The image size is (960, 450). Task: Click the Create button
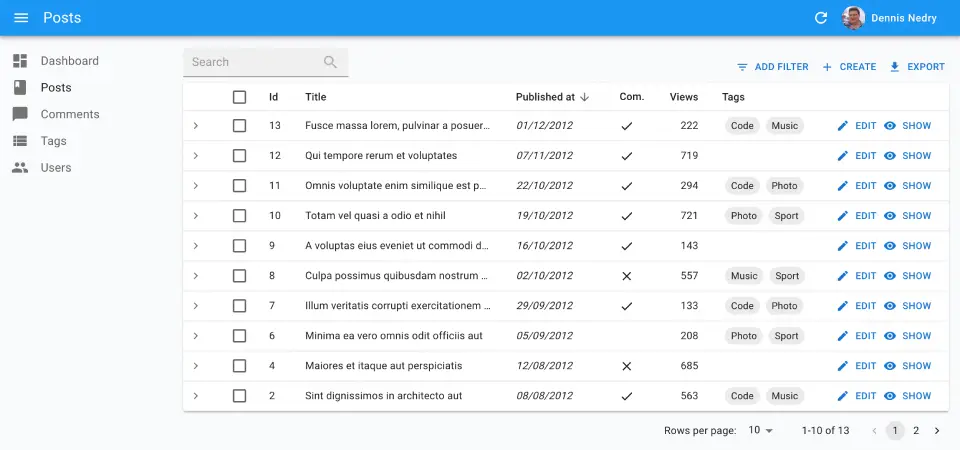coord(848,67)
